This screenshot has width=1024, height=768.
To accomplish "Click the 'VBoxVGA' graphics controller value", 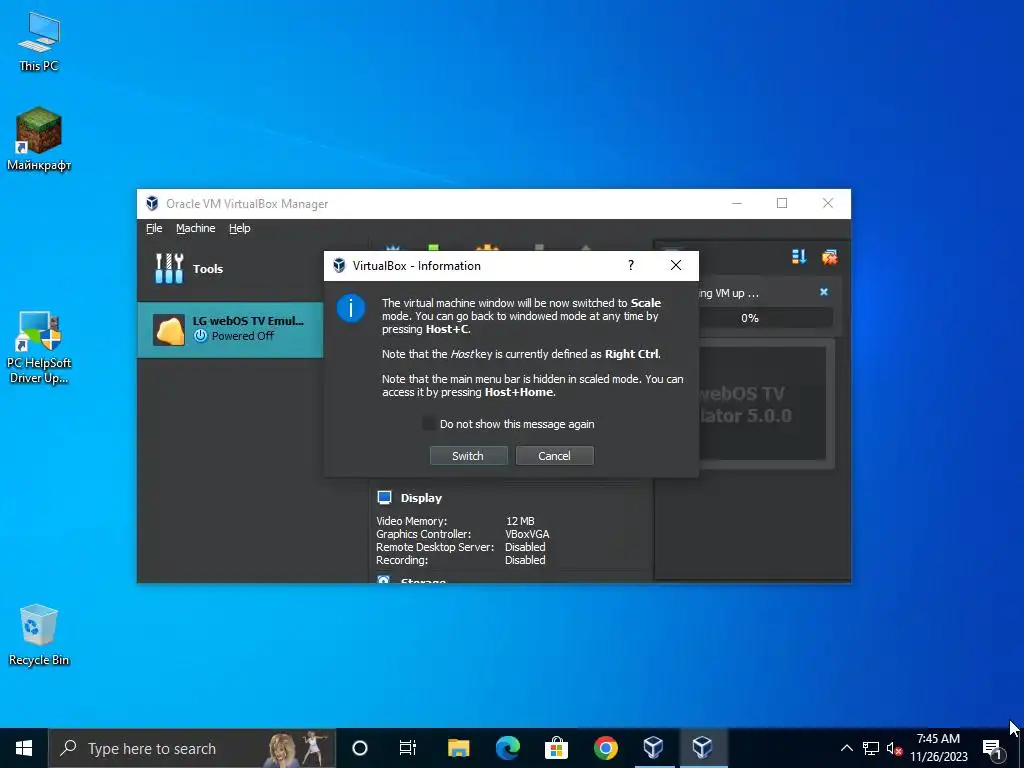I will point(527,534).
